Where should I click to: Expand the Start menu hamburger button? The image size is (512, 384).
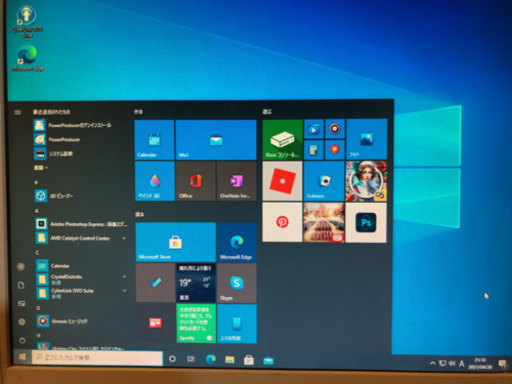tap(18, 113)
